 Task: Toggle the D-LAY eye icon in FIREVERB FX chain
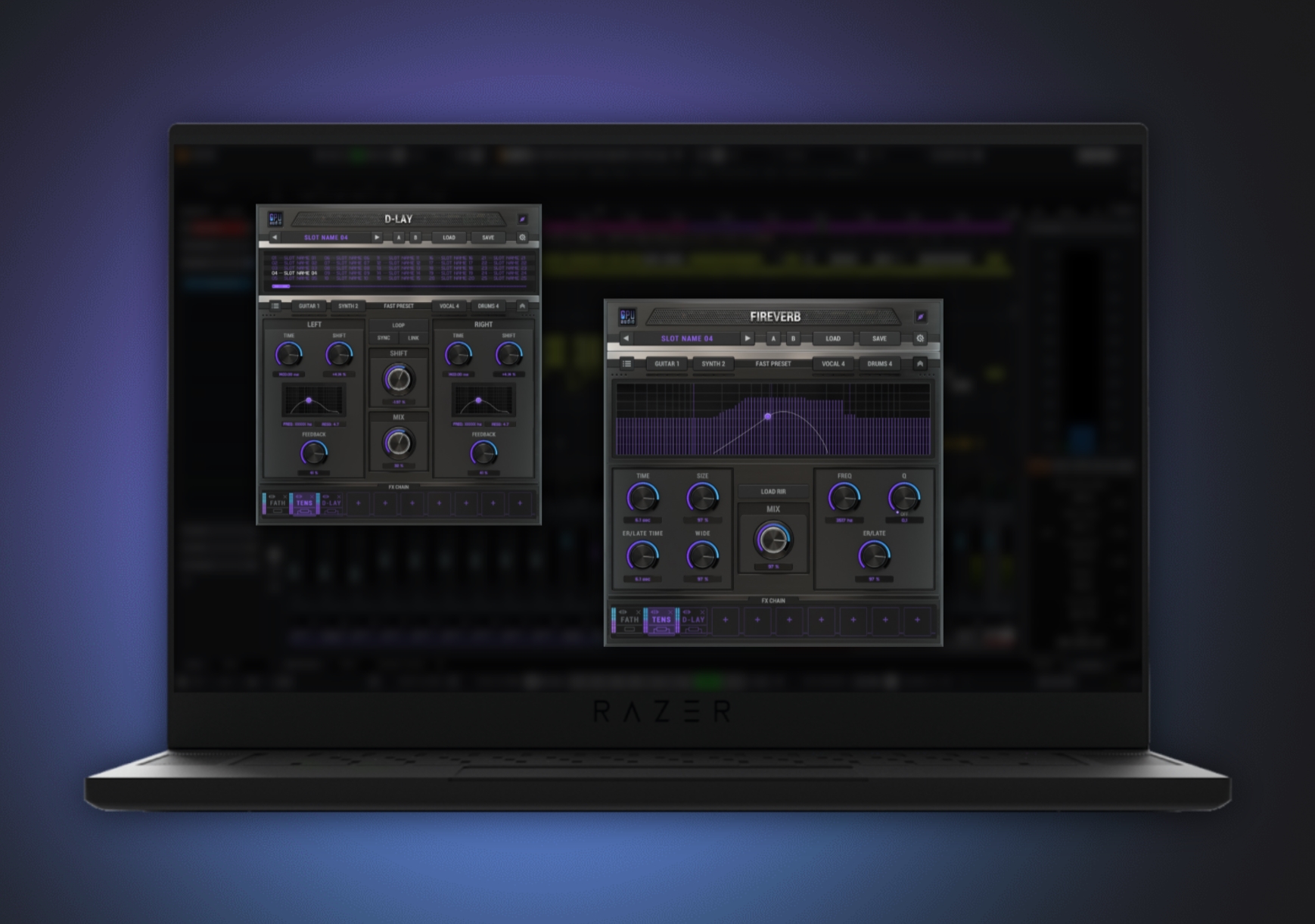(686, 611)
